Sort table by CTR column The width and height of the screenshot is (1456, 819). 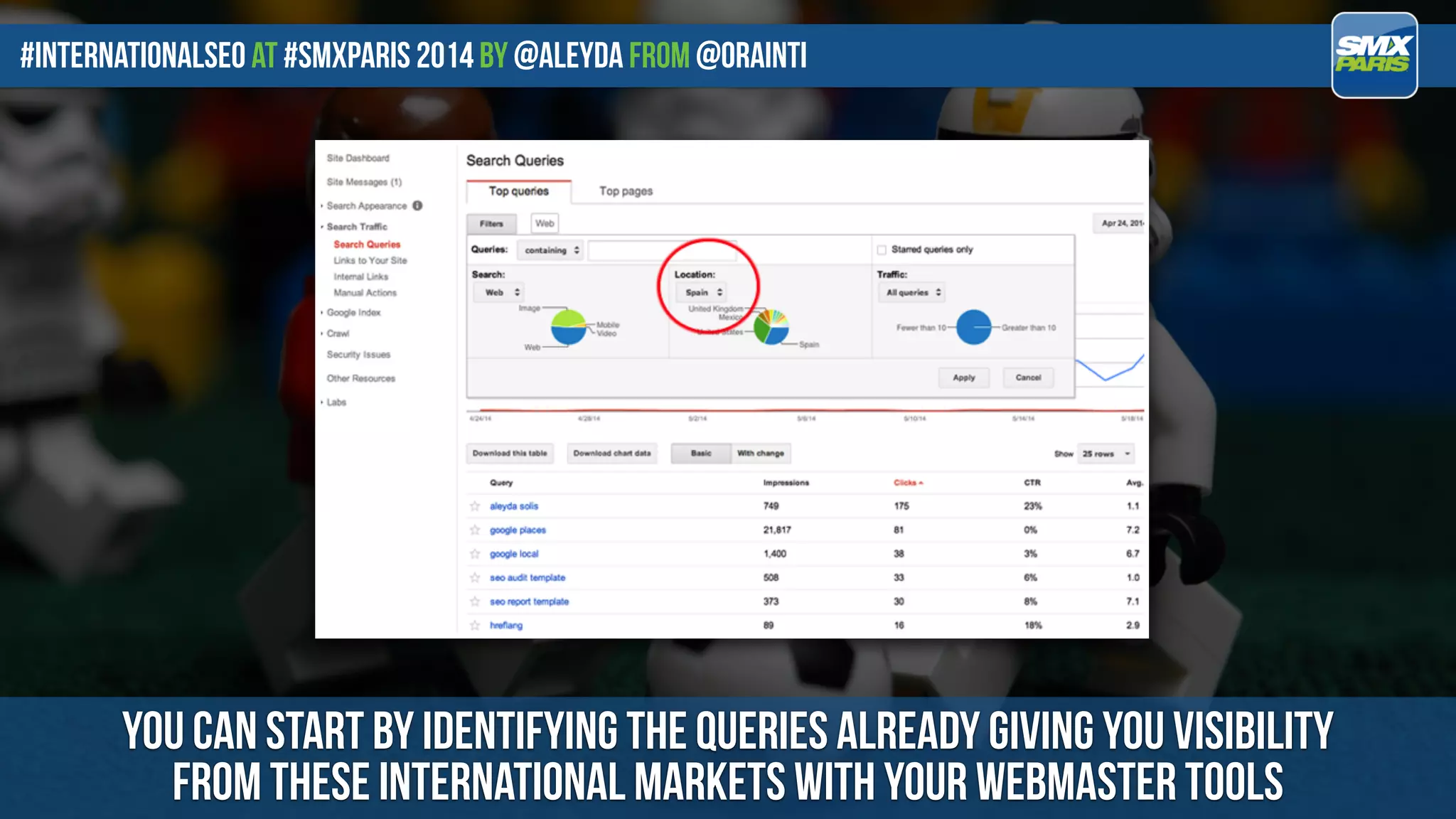click(x=1032, y=483)
